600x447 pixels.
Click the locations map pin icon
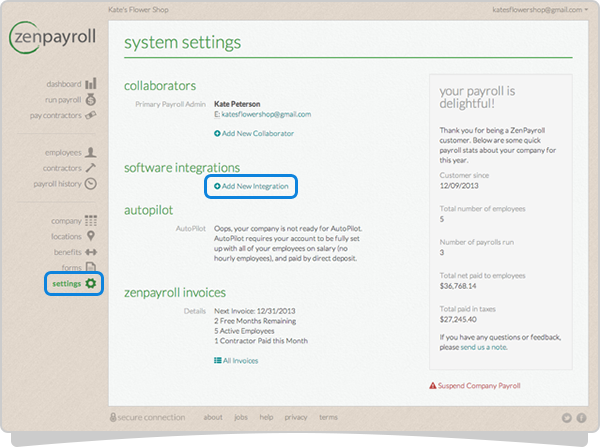click(x=91, y=236)
